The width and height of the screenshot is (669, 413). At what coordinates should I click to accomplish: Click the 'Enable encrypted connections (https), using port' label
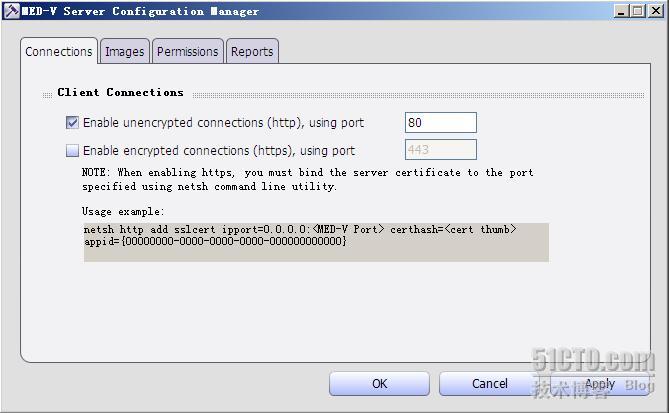pyautogui.click(x=219, y=151)
